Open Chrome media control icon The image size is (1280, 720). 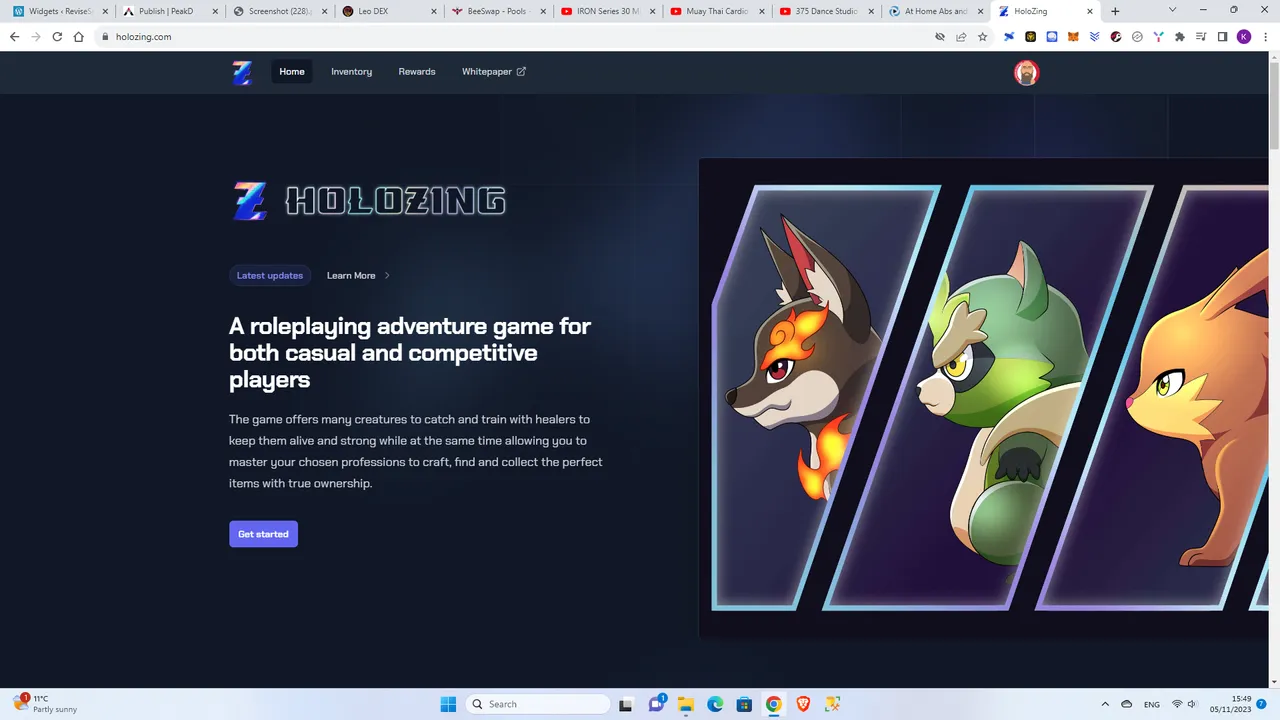point(1201,37)
